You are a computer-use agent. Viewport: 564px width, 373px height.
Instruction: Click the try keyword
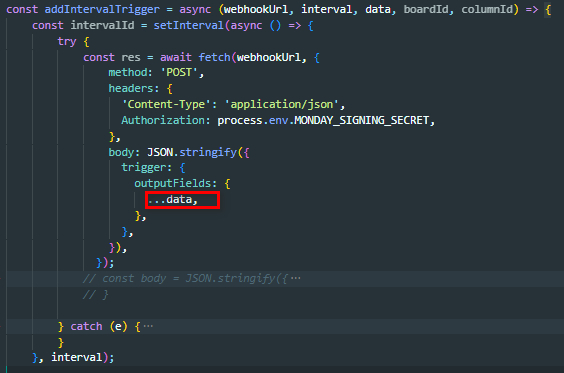[x=67, y=41]
